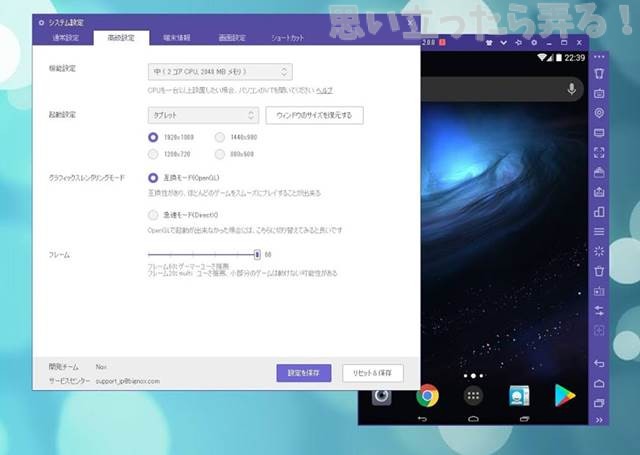Open the keyboard control icon in Nox sidebar
The width and height of the screenshot is (640, 455).
[599, 93]
